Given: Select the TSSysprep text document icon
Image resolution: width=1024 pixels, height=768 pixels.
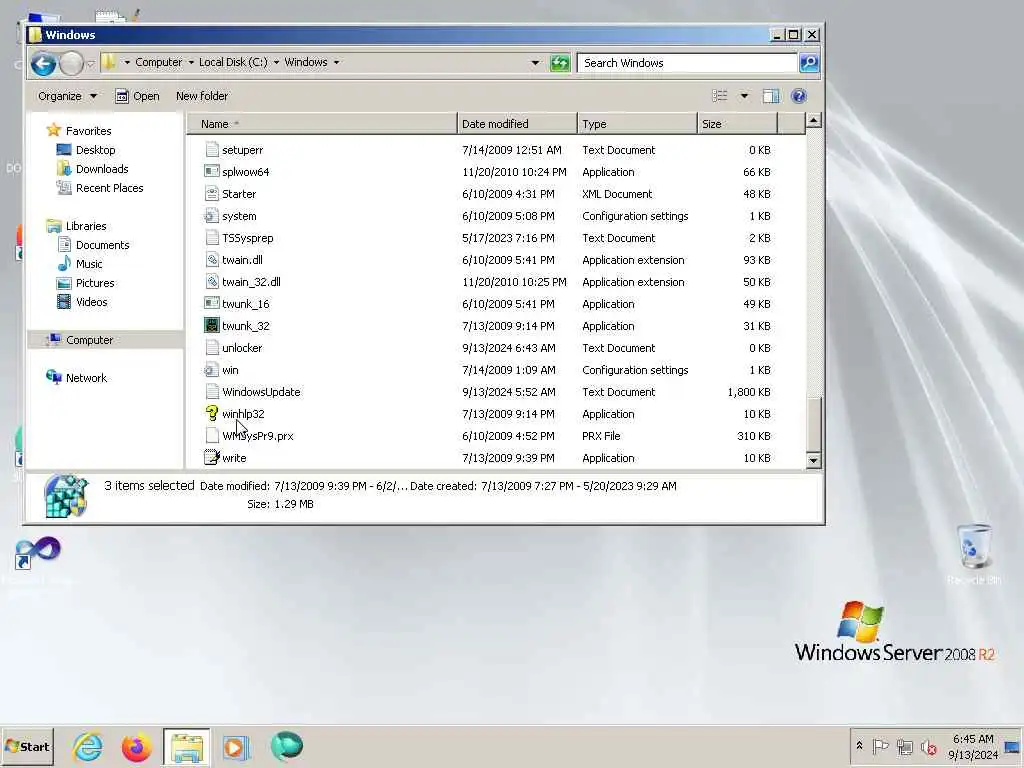Looking at the screenshot, I should [212, 238].
